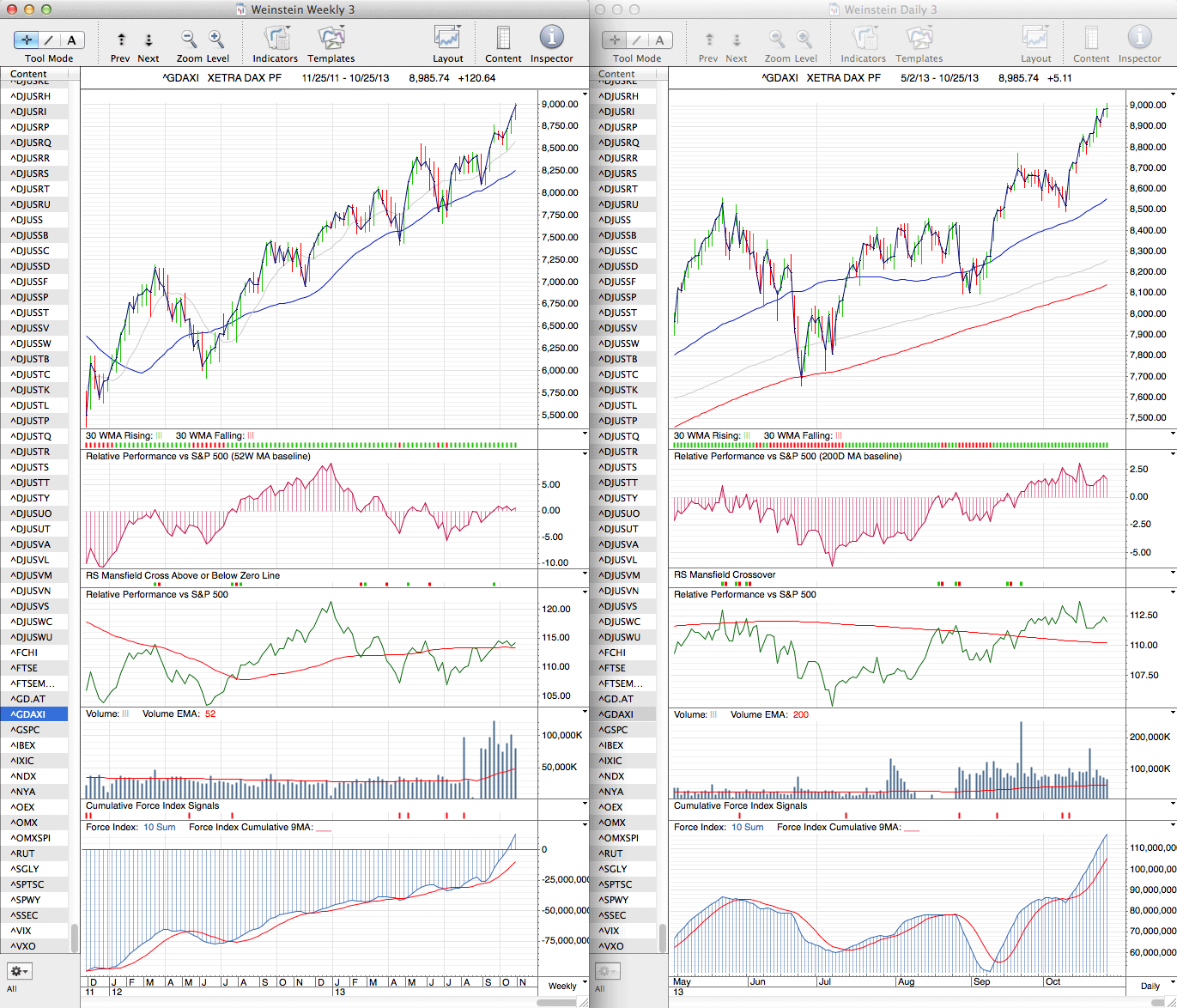
Task: Open the Daily periodicity dropdown
Action: 1154,986
